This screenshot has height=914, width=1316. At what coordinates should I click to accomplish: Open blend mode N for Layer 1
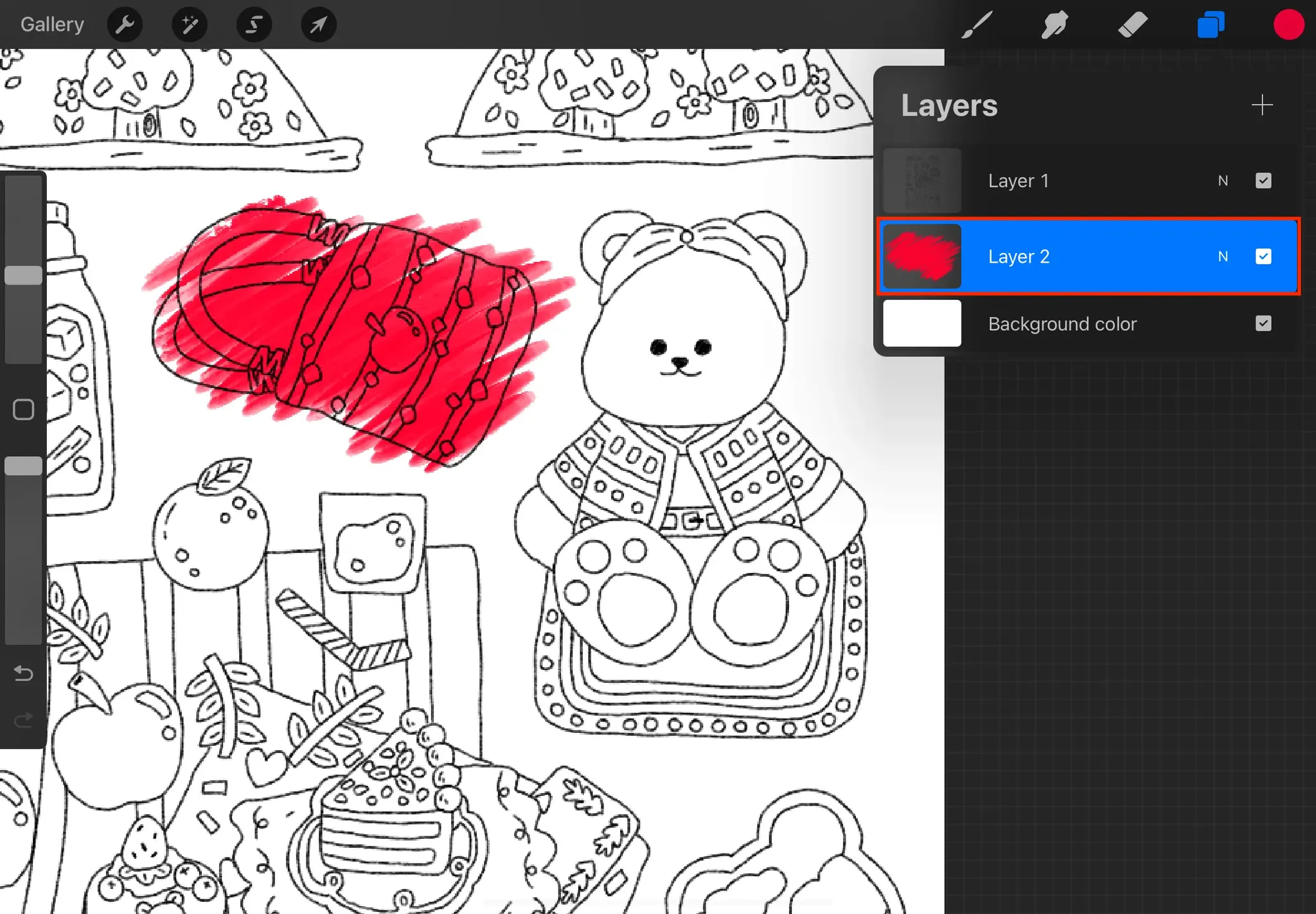pyautogui.click(x=1223, y=181)
